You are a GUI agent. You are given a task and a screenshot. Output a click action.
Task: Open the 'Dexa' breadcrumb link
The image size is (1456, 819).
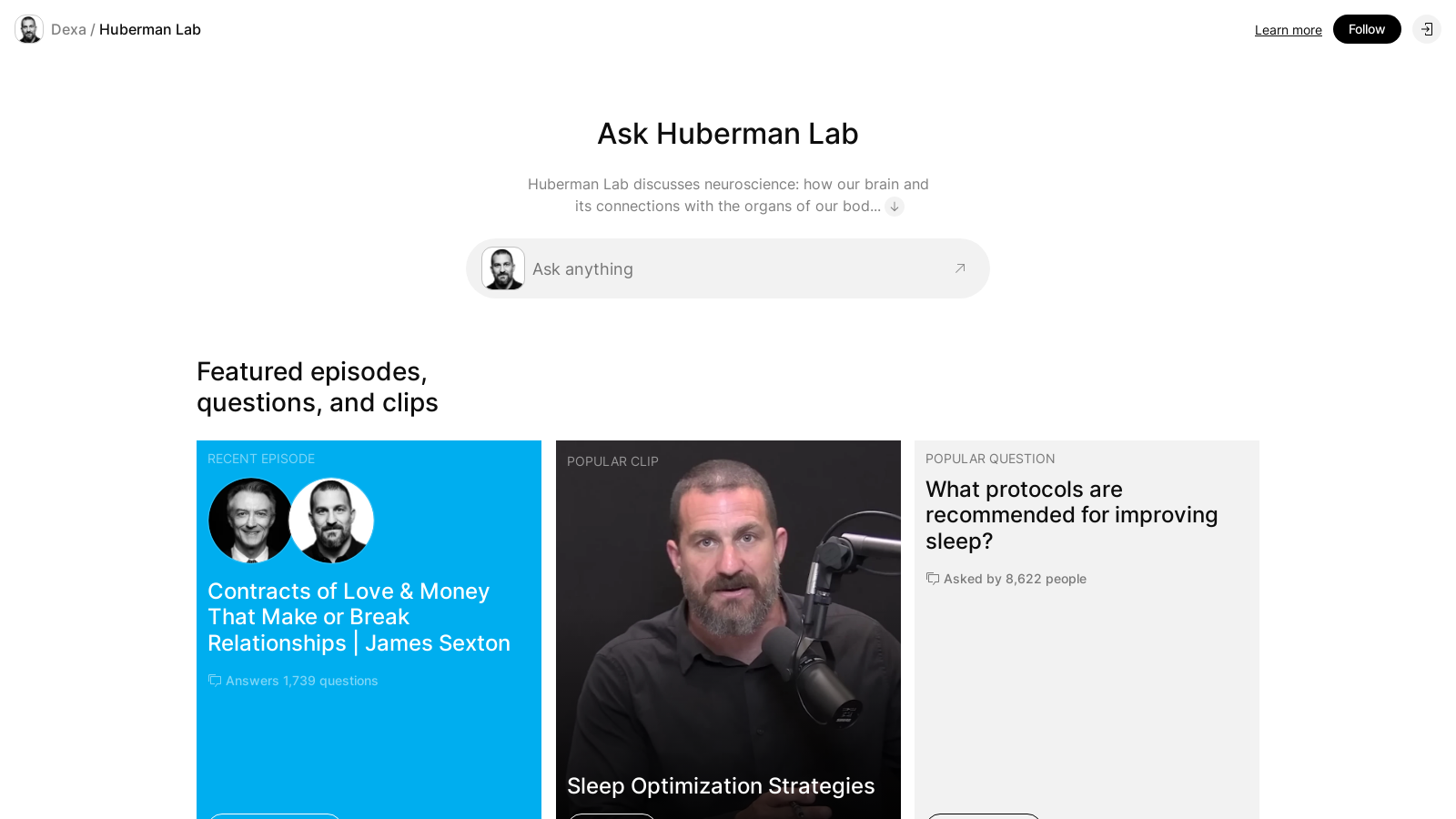pyautogui.click(x=68, y=28)
